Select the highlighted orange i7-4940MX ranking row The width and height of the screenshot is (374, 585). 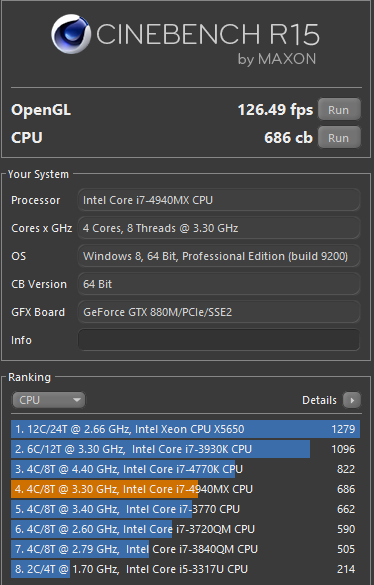186,489
